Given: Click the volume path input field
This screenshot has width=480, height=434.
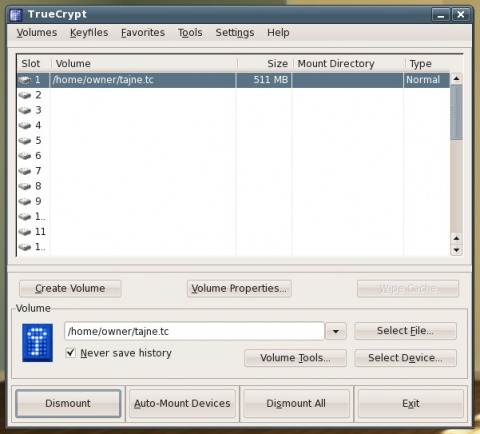Looking at the screenshot, I should (x=194, y=331).
